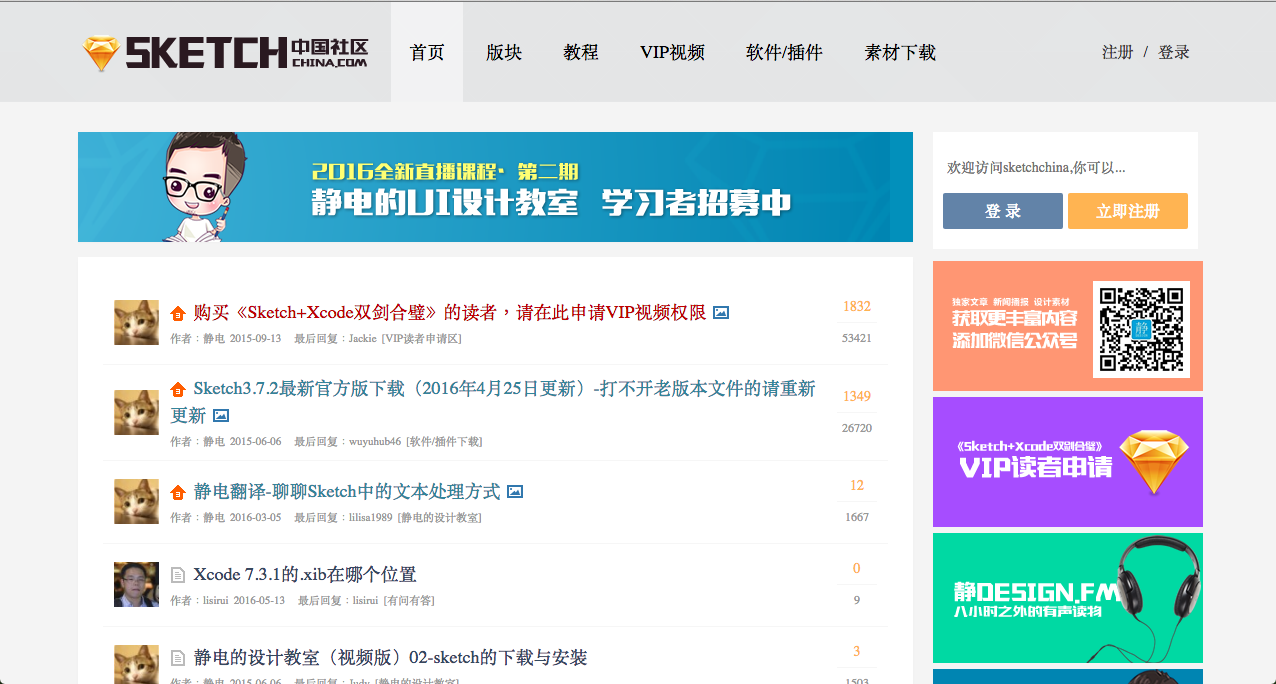Screen dimensions: 1276x684
Task: Click view count 53421
Action: (x=857, y=338)
